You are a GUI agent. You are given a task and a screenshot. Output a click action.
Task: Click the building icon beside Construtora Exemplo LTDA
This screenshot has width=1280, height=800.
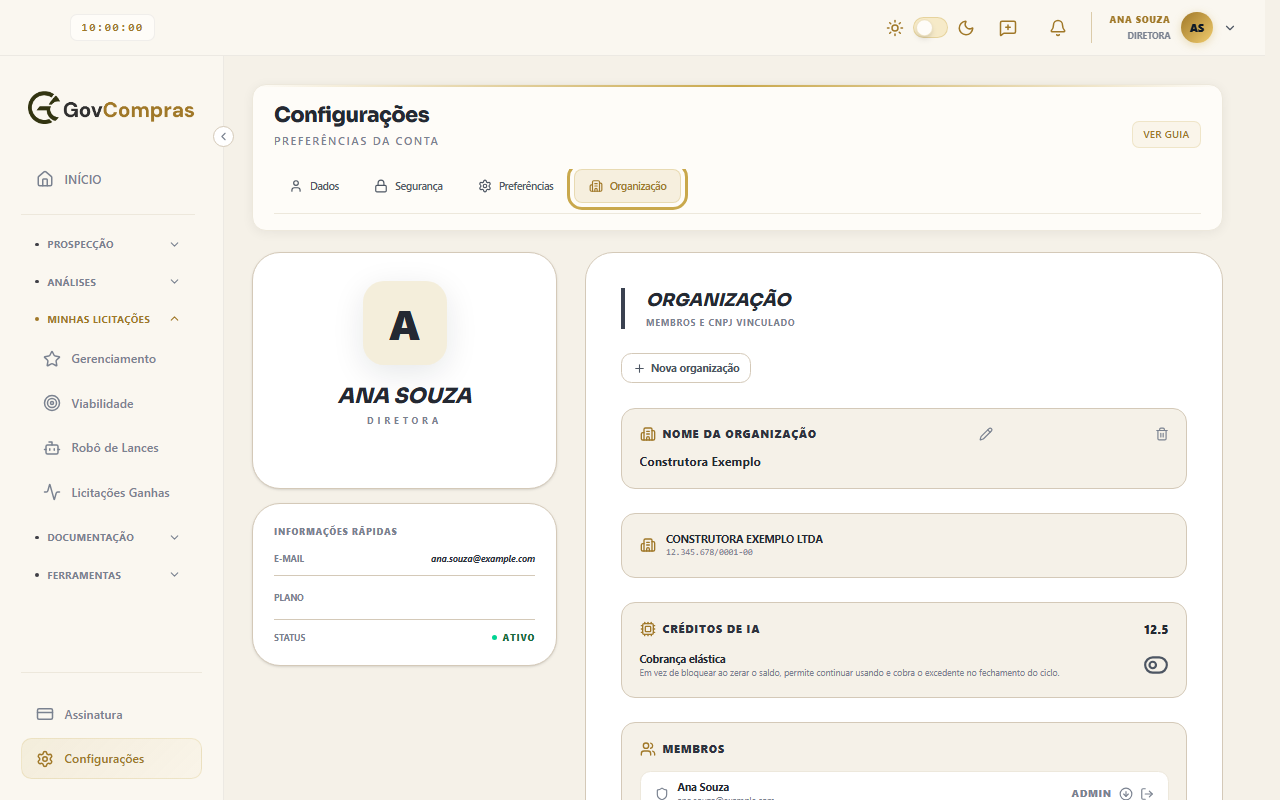coord(648,545)
